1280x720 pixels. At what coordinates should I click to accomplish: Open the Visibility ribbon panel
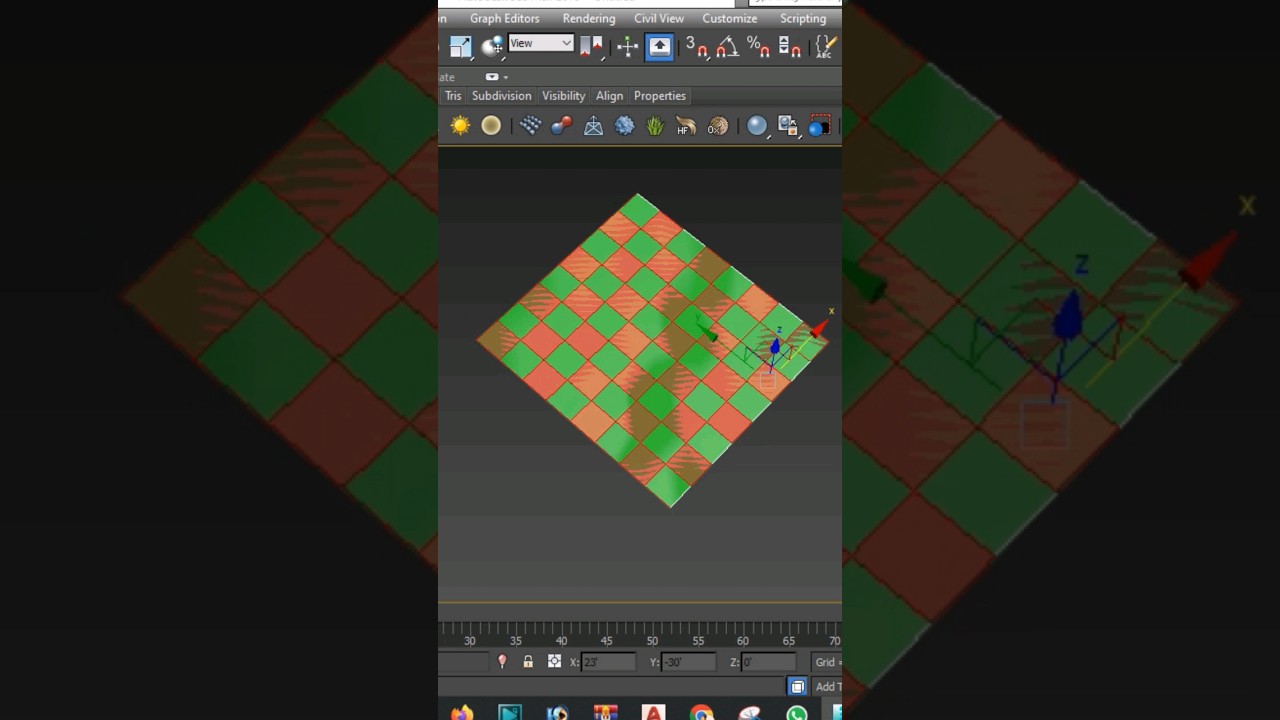click(564, 96)
